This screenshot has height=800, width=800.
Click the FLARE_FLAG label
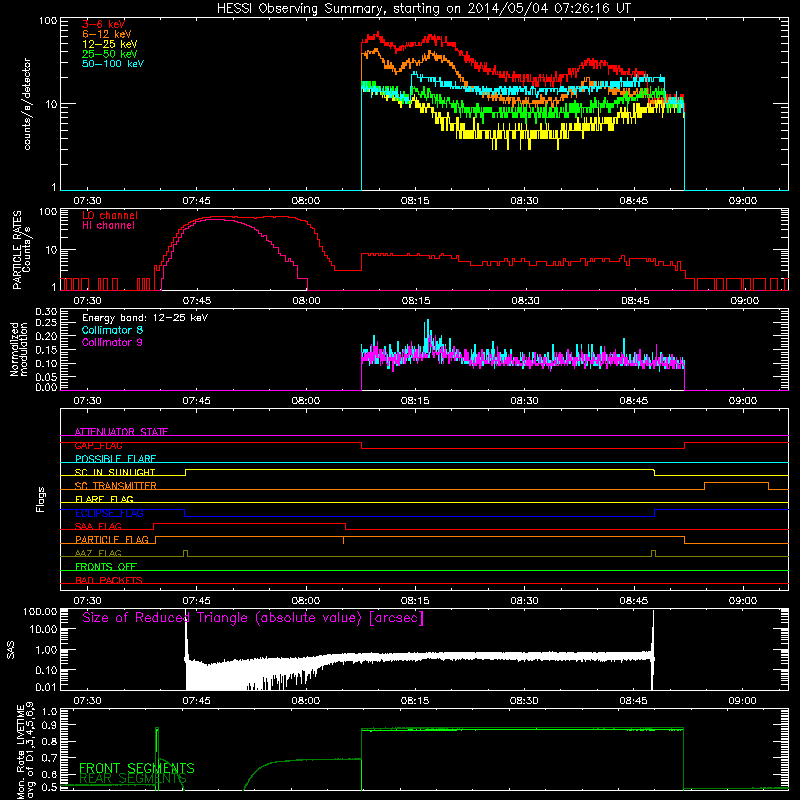click(x=104, y=499)
